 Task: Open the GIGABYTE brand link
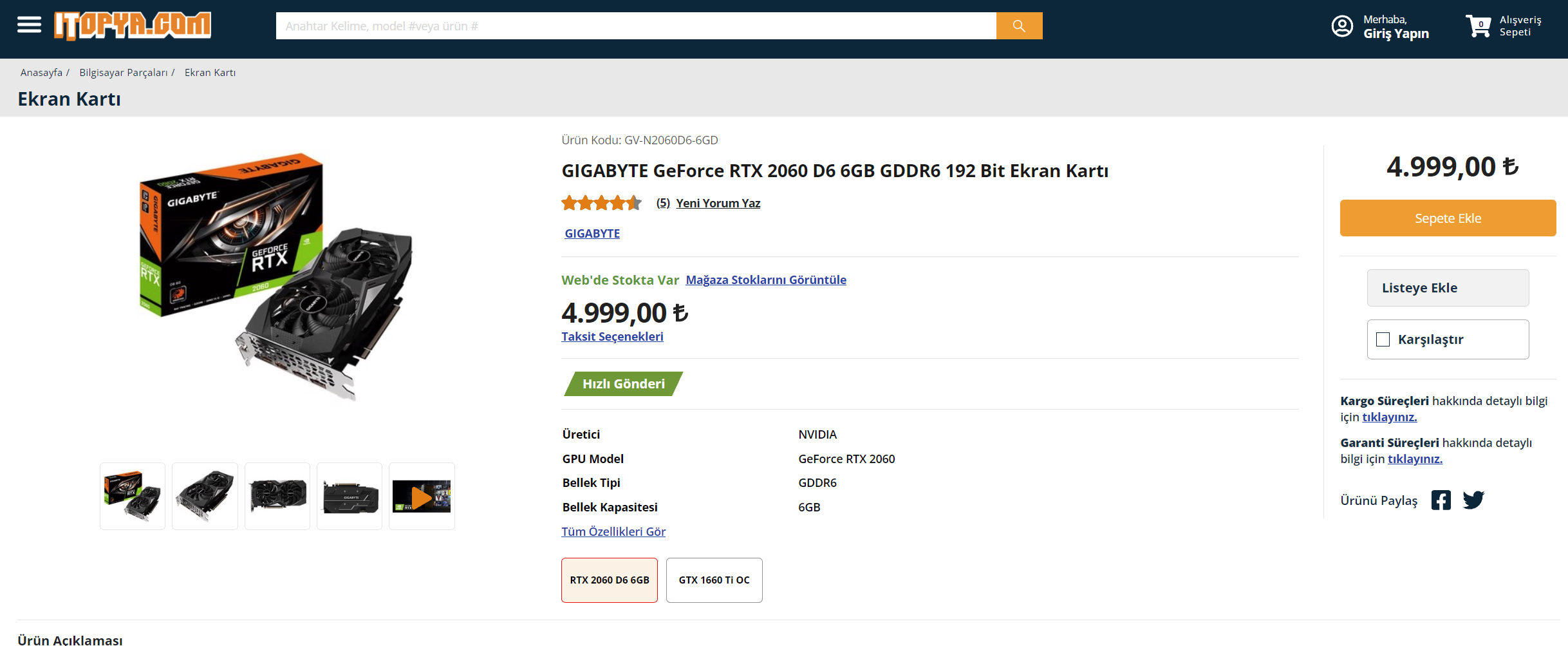click(592, 234)
